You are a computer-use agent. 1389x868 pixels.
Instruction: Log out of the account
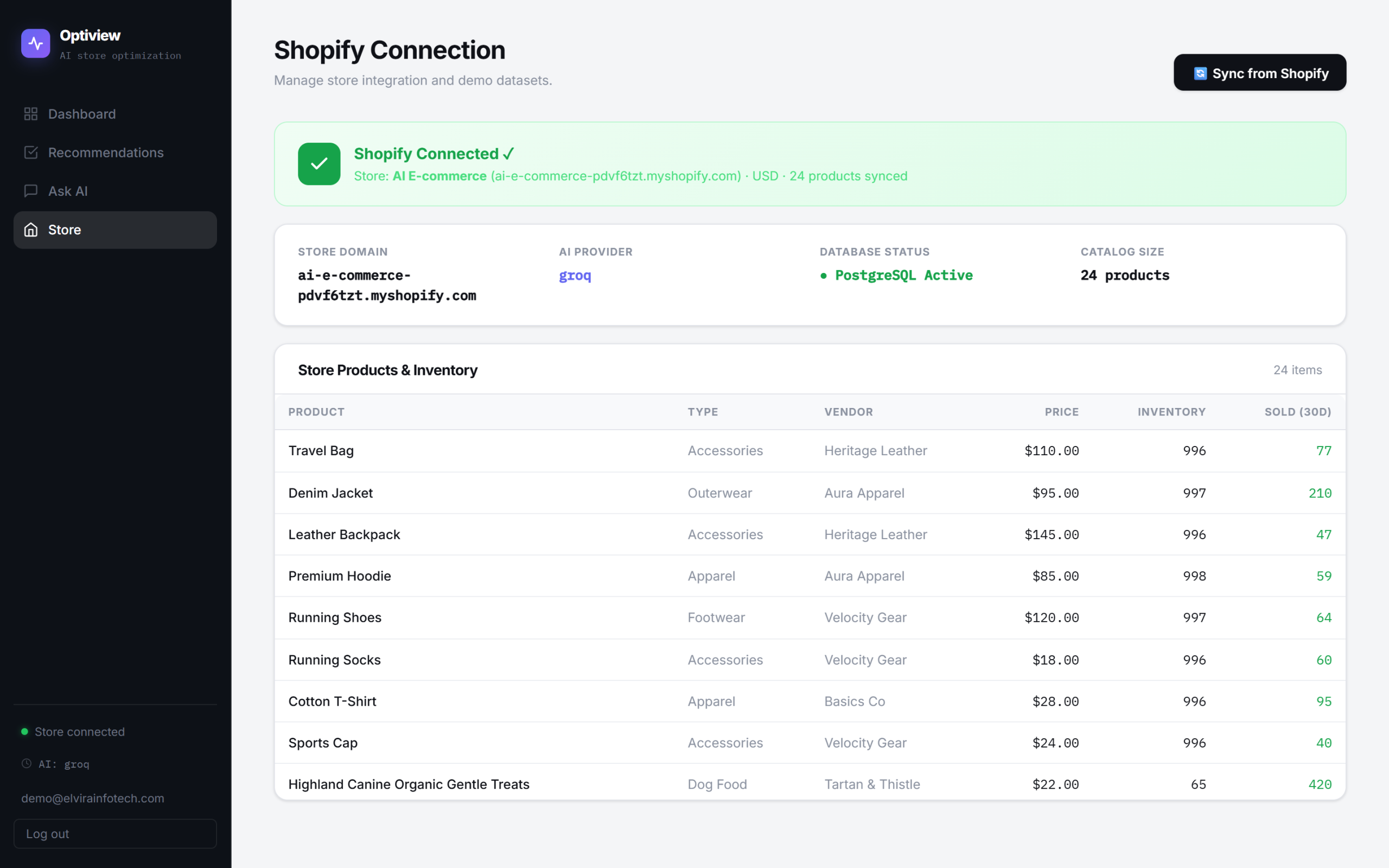click(115, 834)
